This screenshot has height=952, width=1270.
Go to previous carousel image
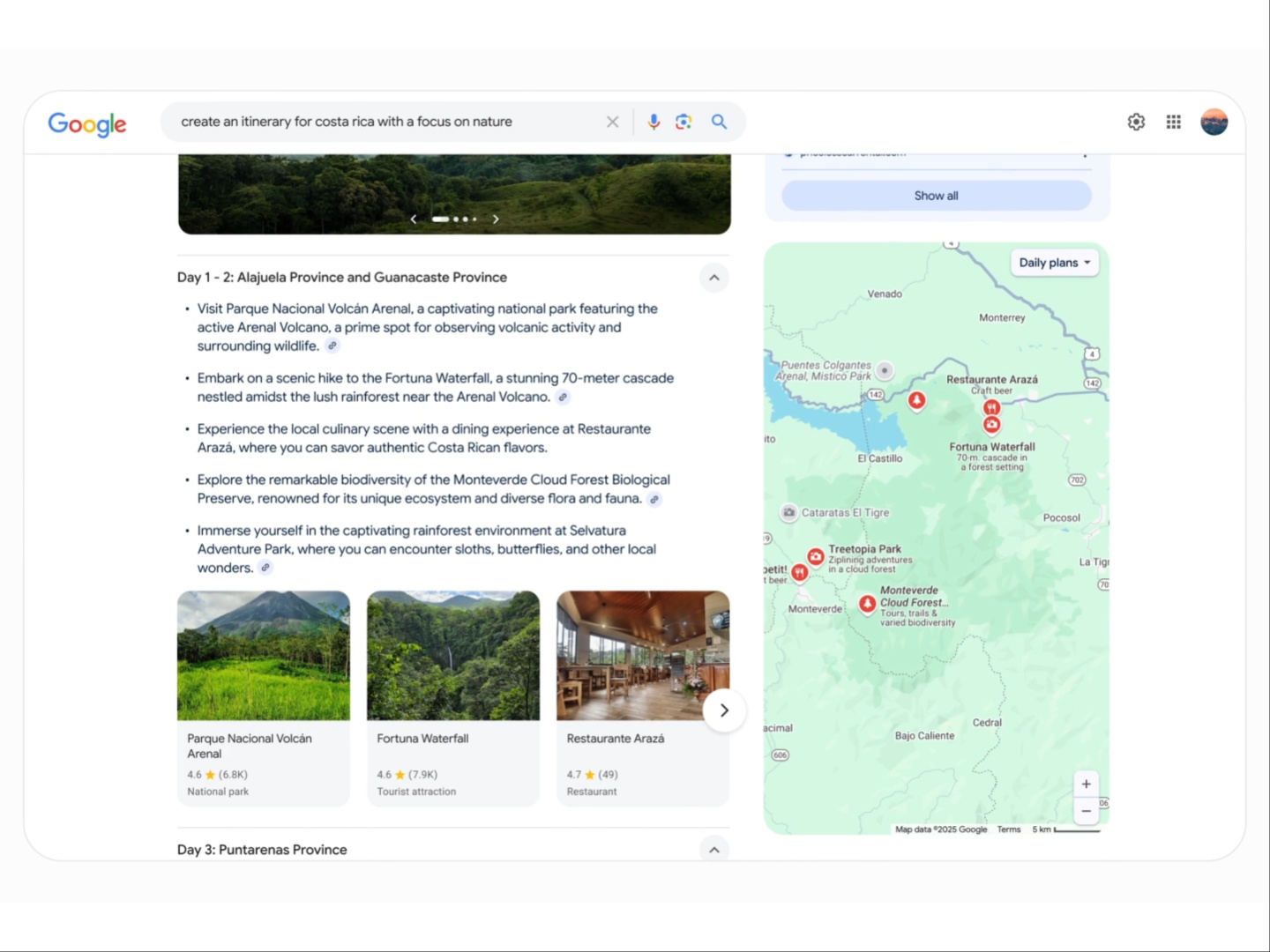414,219
